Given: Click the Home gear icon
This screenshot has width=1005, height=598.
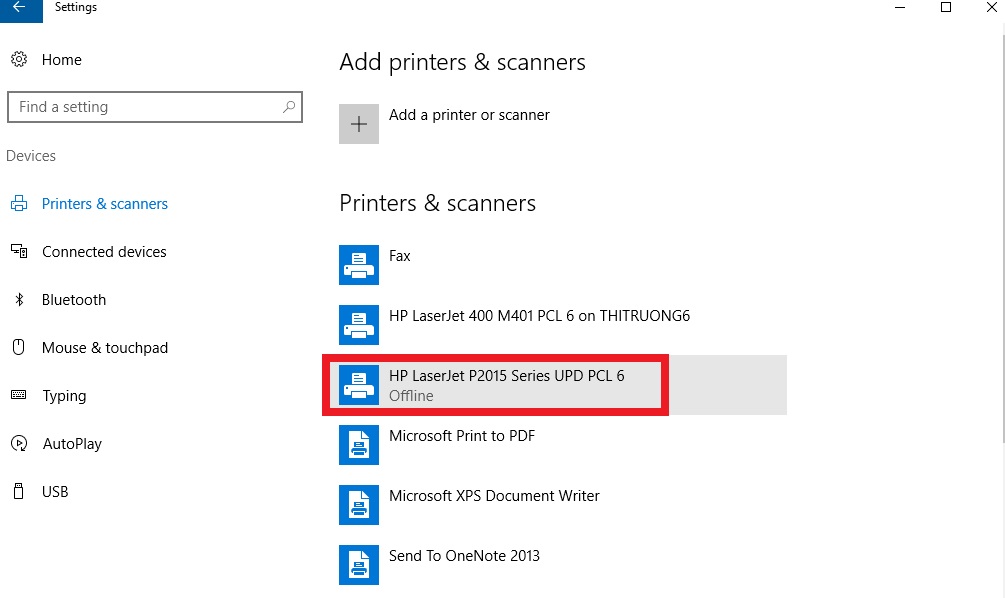Looking at the screenshot, I should [19, 60].
